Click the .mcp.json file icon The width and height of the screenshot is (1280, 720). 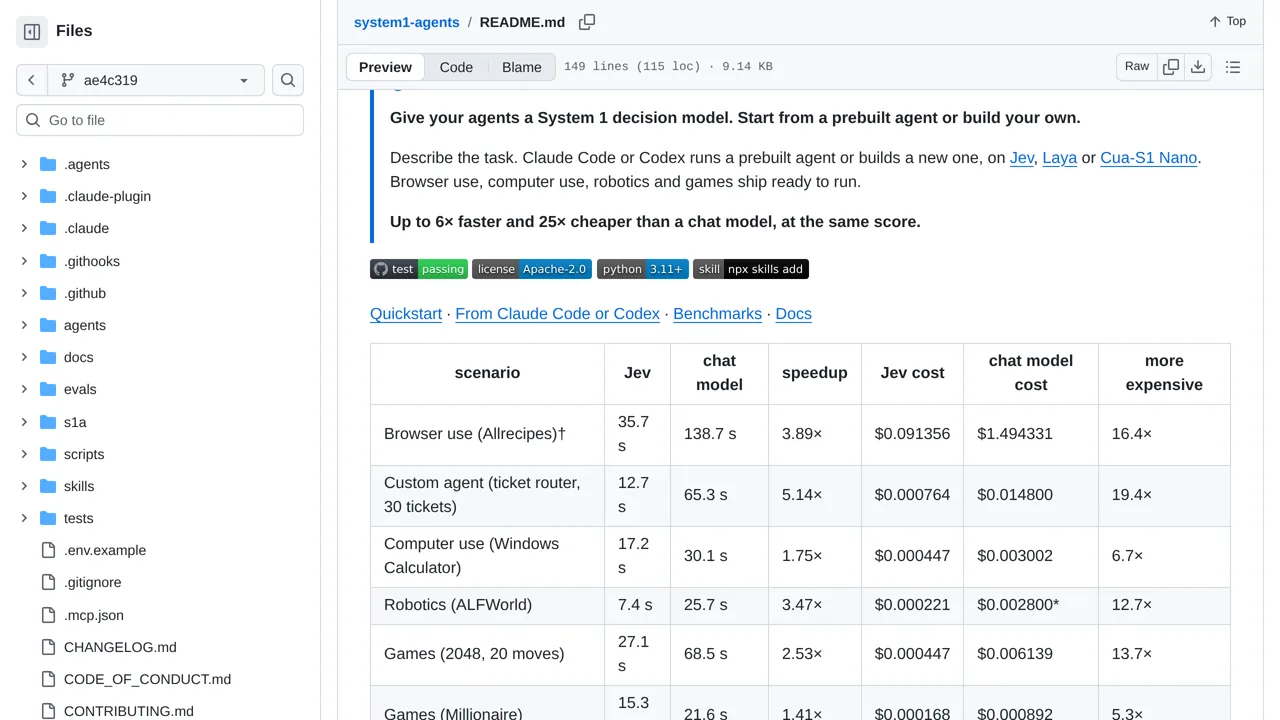[48, 615]
